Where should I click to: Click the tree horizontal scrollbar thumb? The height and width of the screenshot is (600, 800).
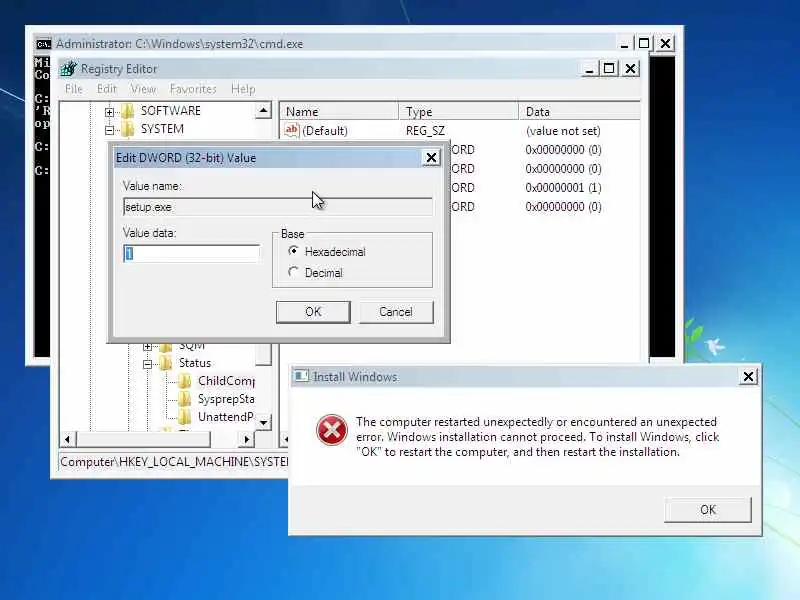click(x=143, y=439)
